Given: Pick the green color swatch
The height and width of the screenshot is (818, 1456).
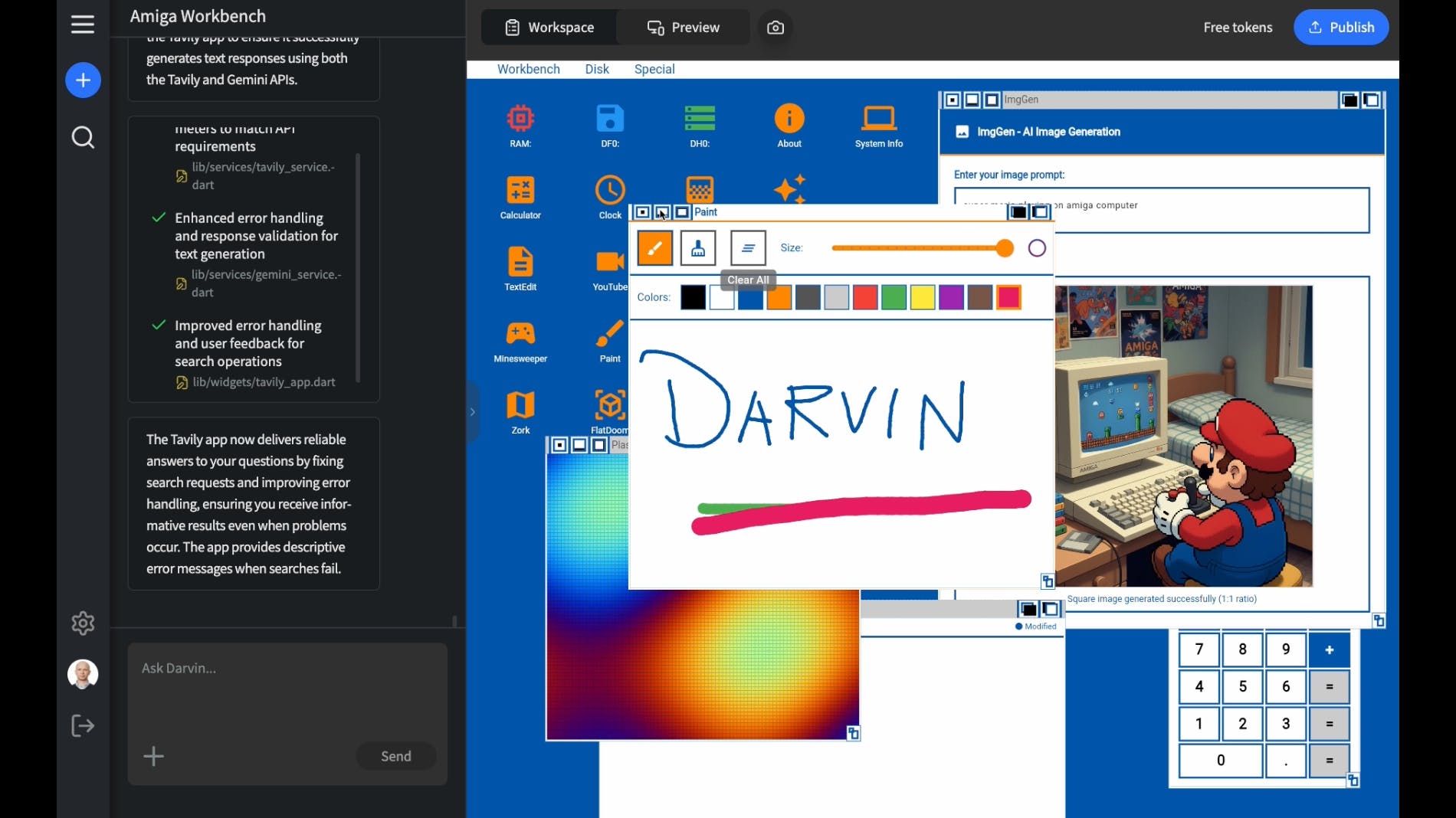Looking at the screenshot, I should (x=894, y=297).
